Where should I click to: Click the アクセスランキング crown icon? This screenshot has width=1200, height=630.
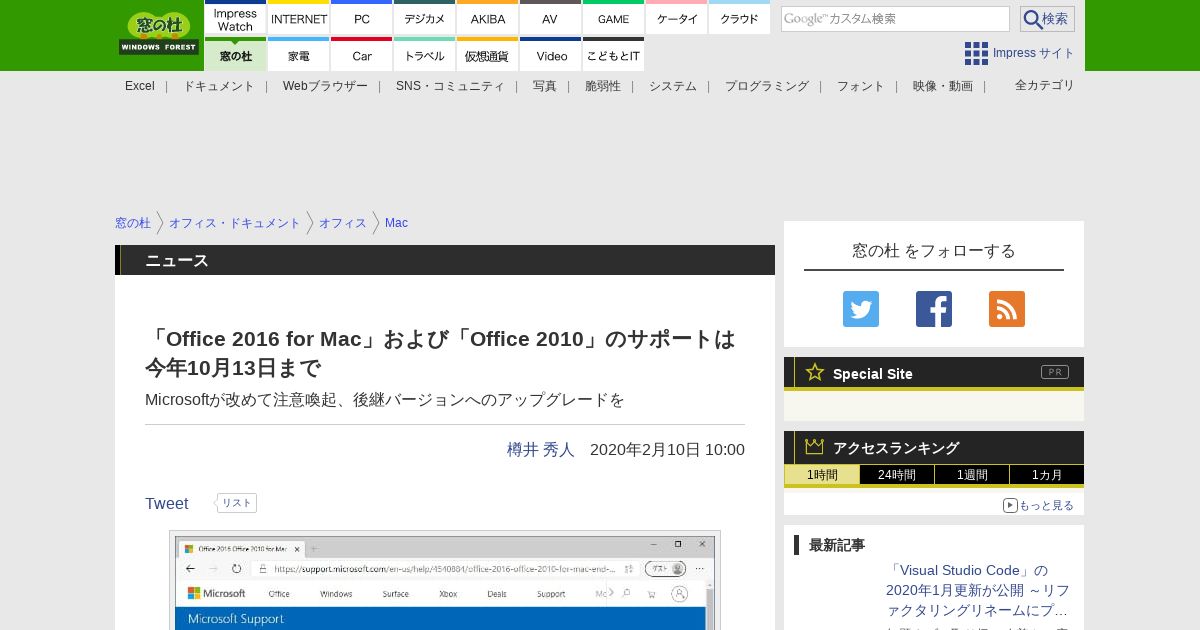(815, 447)
